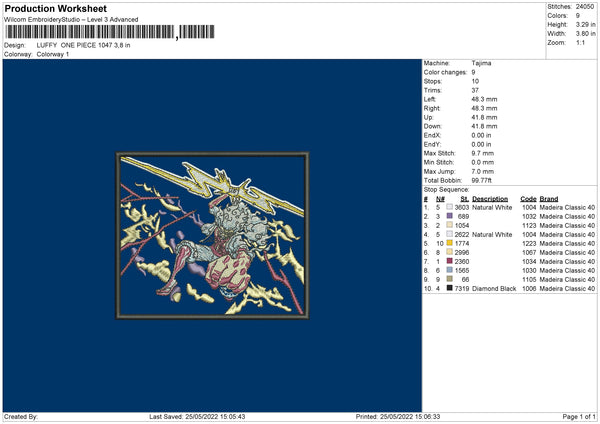Click the EndX: label
The width and height of the screenshot is (600, 424).
pyautogui.click(x=432, y=135)
